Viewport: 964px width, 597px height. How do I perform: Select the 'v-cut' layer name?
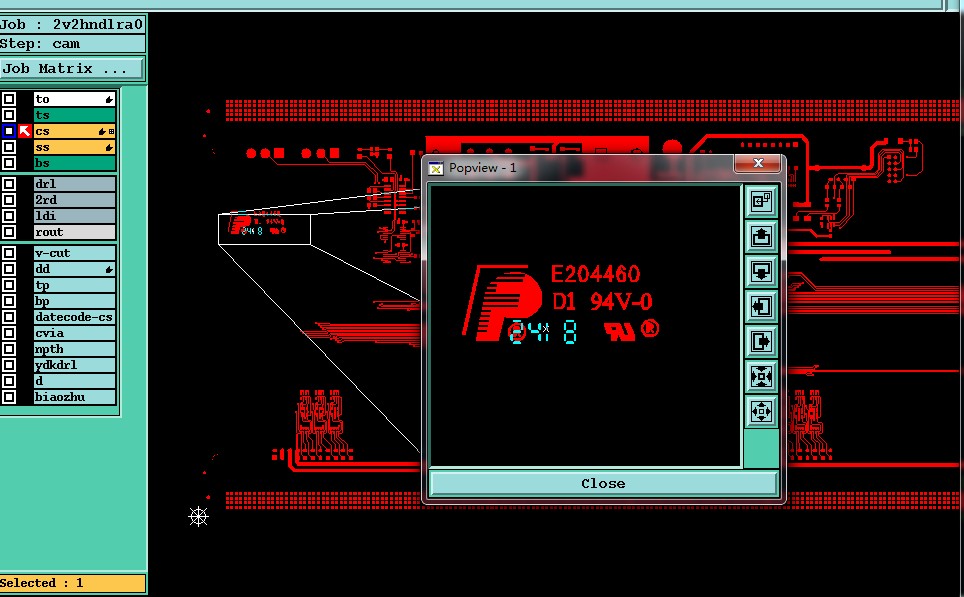click(x=74, y=253)
